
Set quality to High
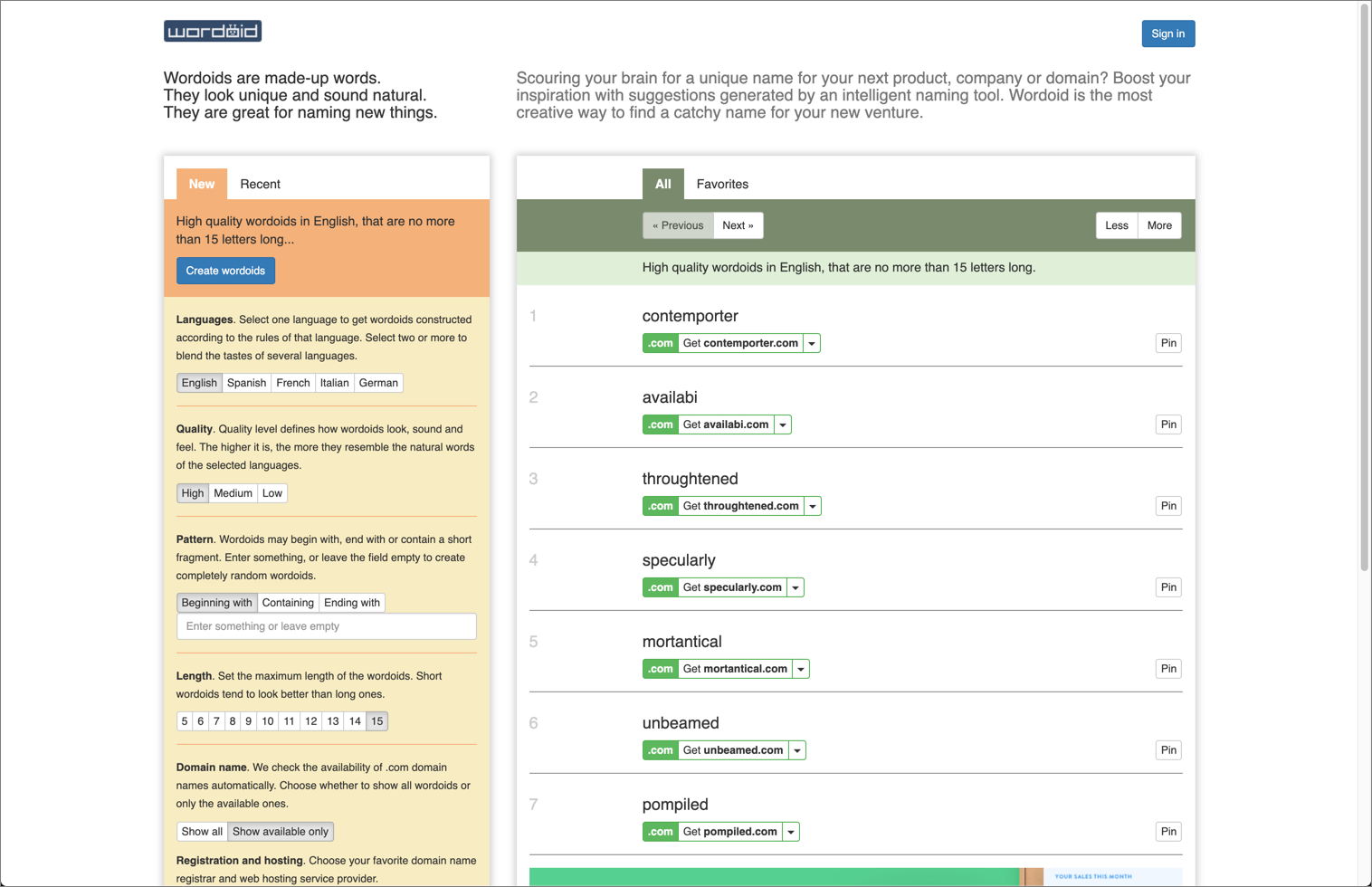click(193, 493)
